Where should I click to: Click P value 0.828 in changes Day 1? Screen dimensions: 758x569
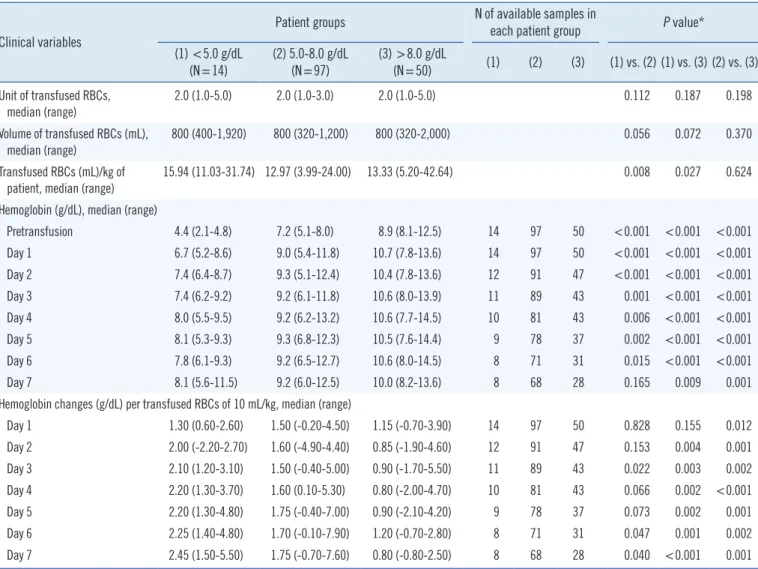pos(637,426)
